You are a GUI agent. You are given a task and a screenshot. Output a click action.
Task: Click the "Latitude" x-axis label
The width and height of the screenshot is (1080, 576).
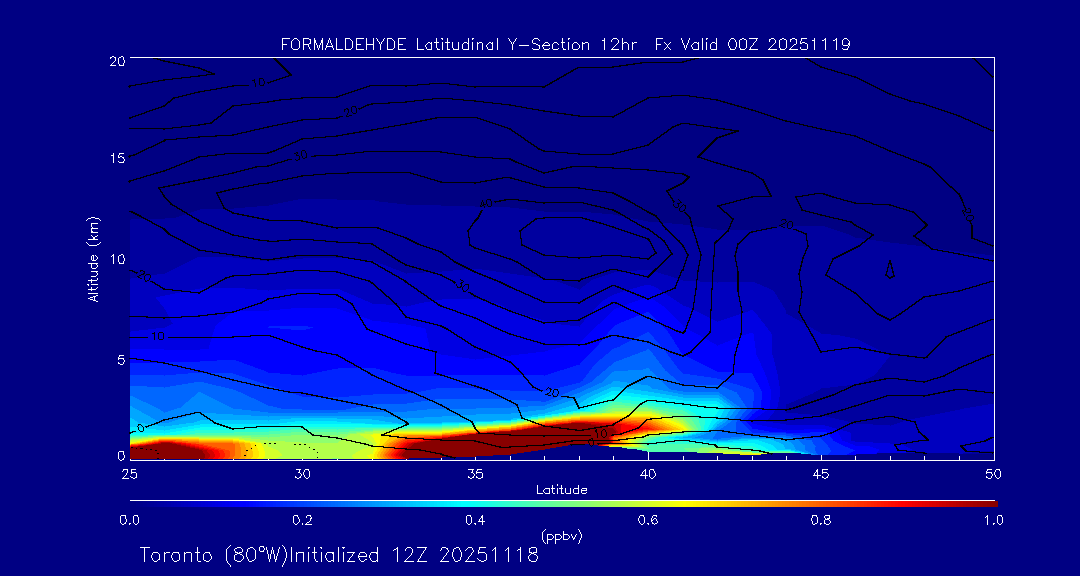(x=561, y=490)
